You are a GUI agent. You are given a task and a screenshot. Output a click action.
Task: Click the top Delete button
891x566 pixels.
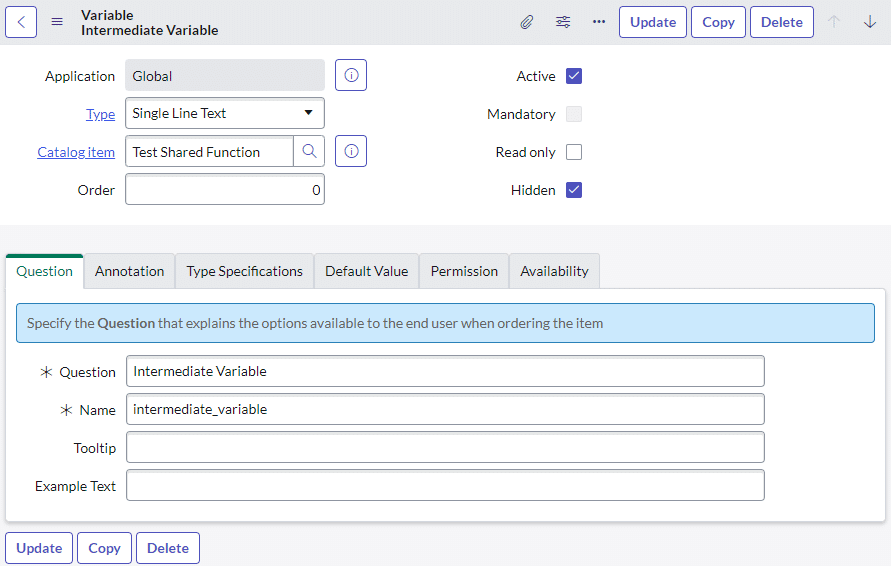[782, 22]
